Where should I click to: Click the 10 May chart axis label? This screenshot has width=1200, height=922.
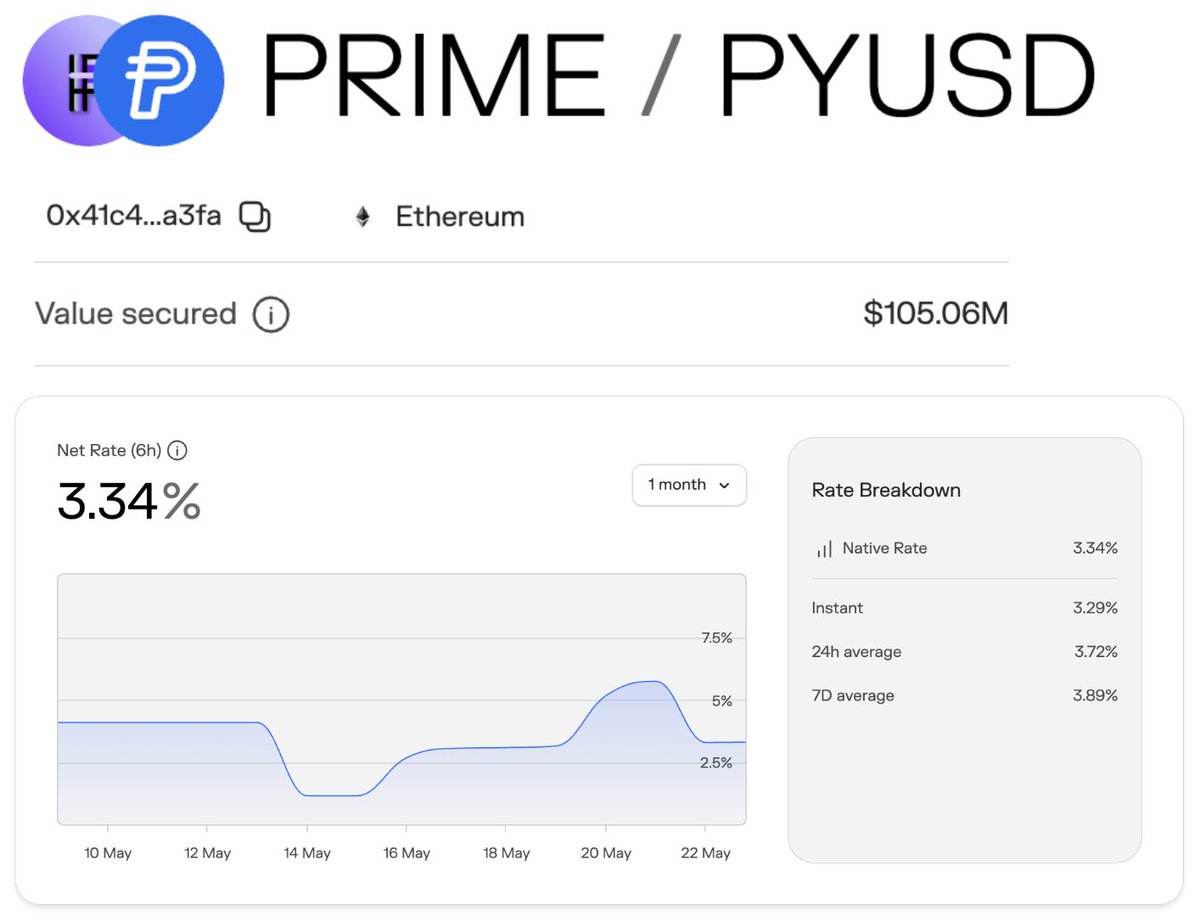click(106, 853)
